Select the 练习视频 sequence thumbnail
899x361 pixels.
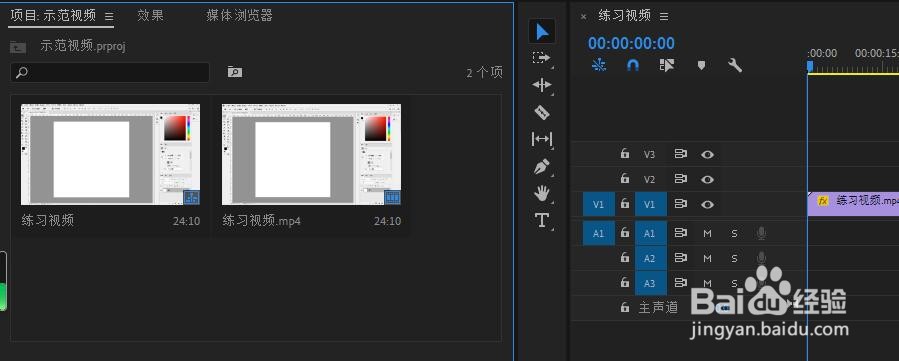(110, 154)
